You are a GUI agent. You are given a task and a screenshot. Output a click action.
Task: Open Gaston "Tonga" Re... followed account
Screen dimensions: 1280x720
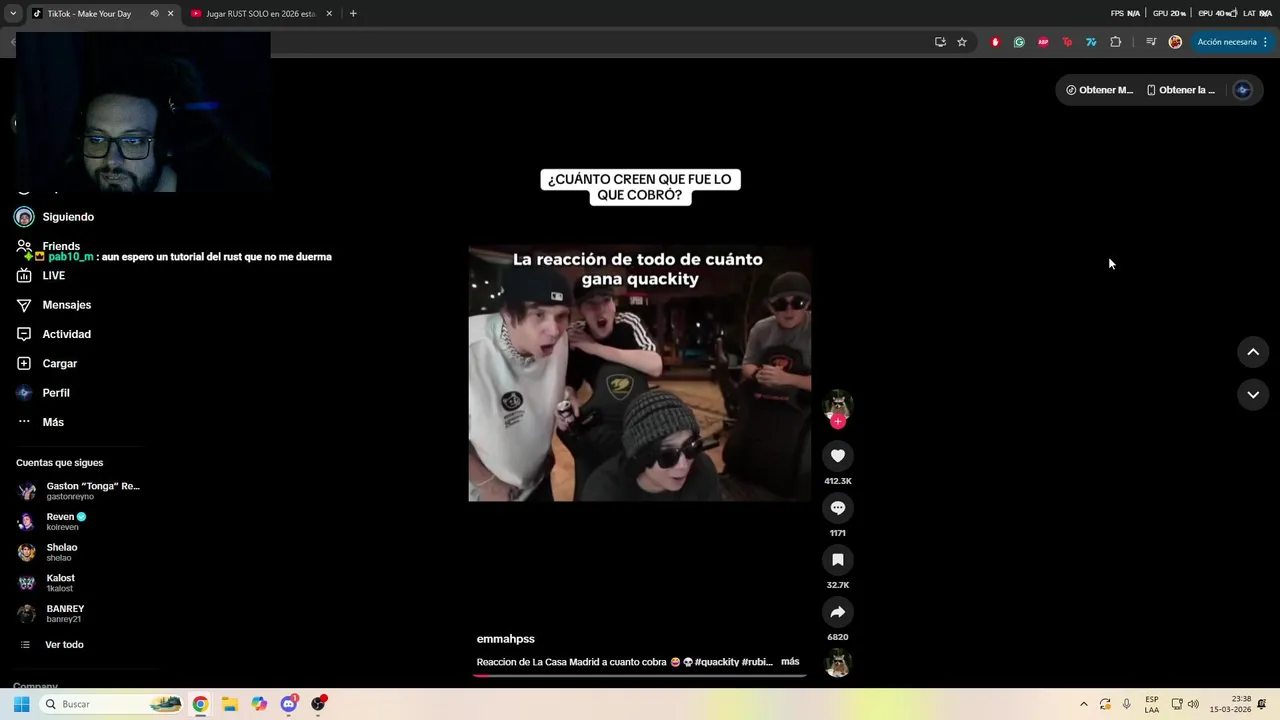[80, 491]
